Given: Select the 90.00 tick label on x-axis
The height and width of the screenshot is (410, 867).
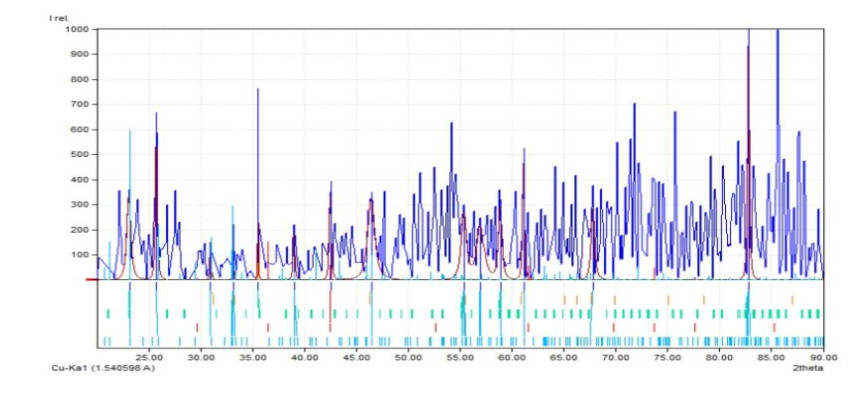Looking at the screenshot, I should tap(822, 357).
